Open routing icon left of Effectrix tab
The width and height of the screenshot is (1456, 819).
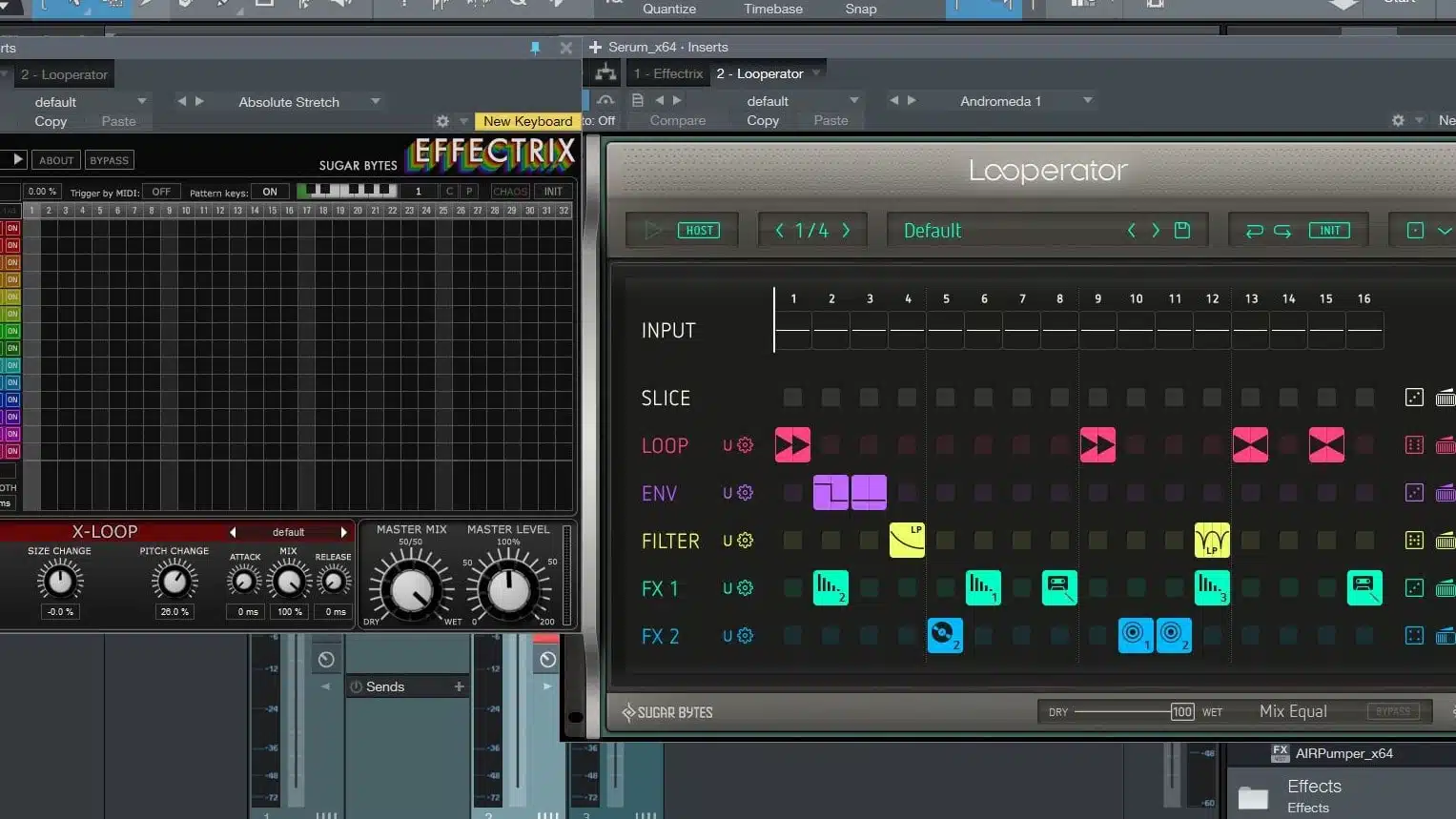click(605, 72)
